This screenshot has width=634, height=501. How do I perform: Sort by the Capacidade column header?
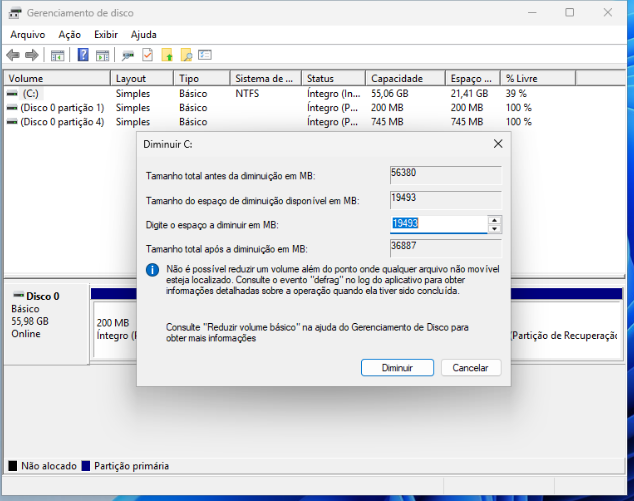406,78
